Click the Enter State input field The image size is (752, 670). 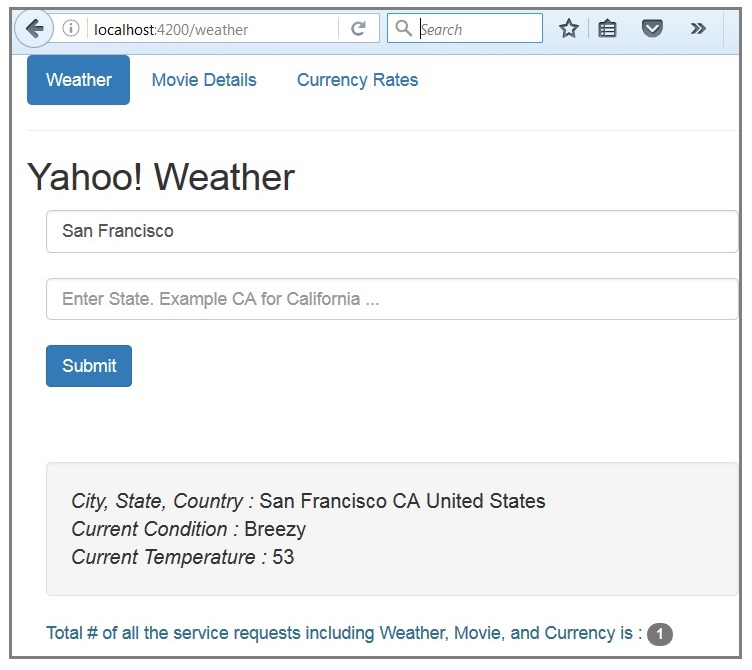tap(391, 299)
